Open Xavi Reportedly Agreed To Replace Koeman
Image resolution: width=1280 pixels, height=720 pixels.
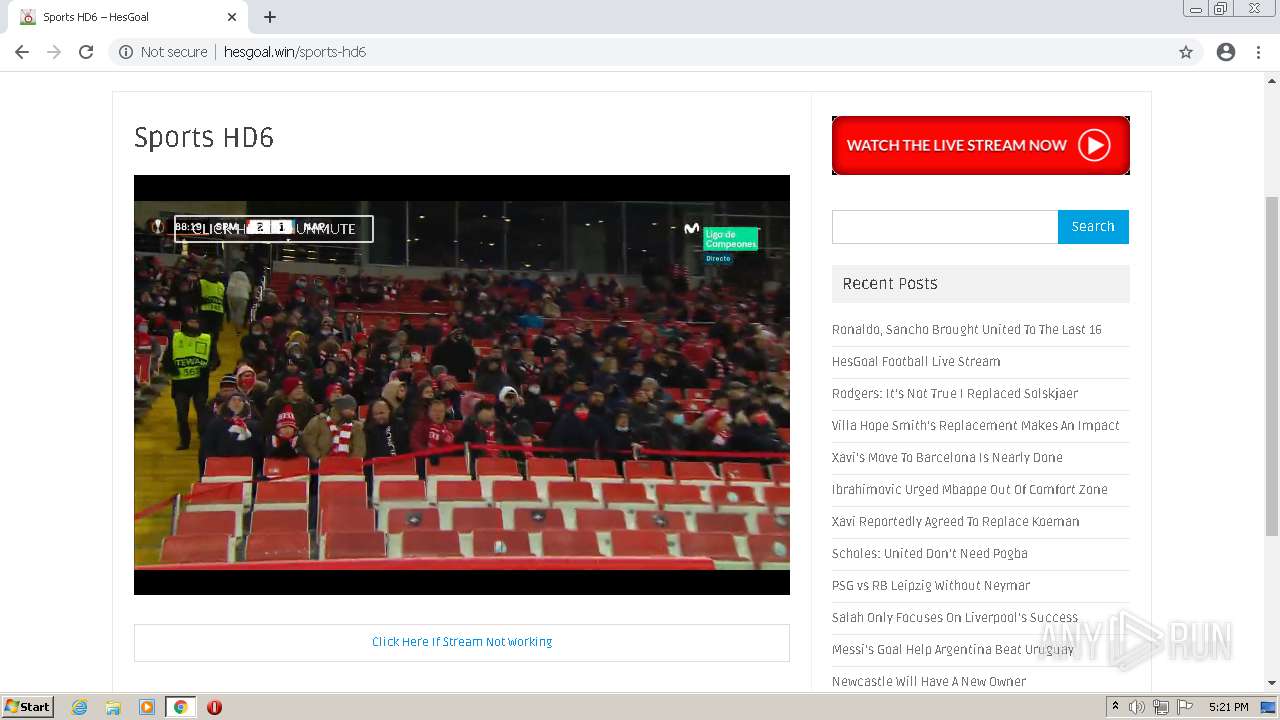(956, 522)
